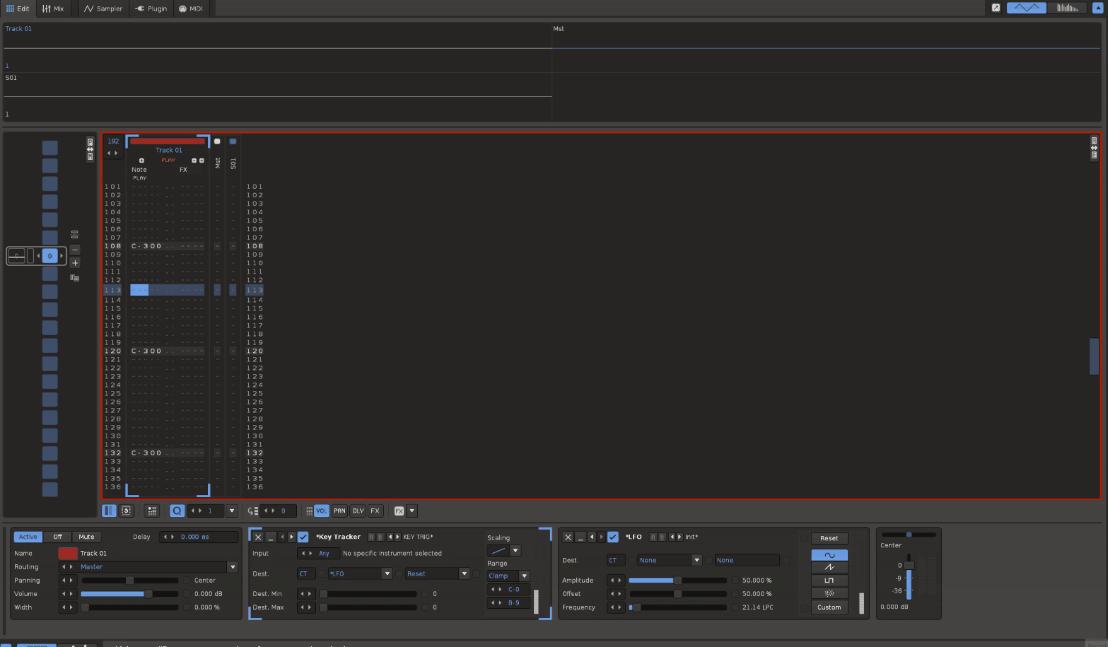The width and height of the screenshot is (1108, 647).
Task: Minimize the LFO device panel
Action: (580, 537)
